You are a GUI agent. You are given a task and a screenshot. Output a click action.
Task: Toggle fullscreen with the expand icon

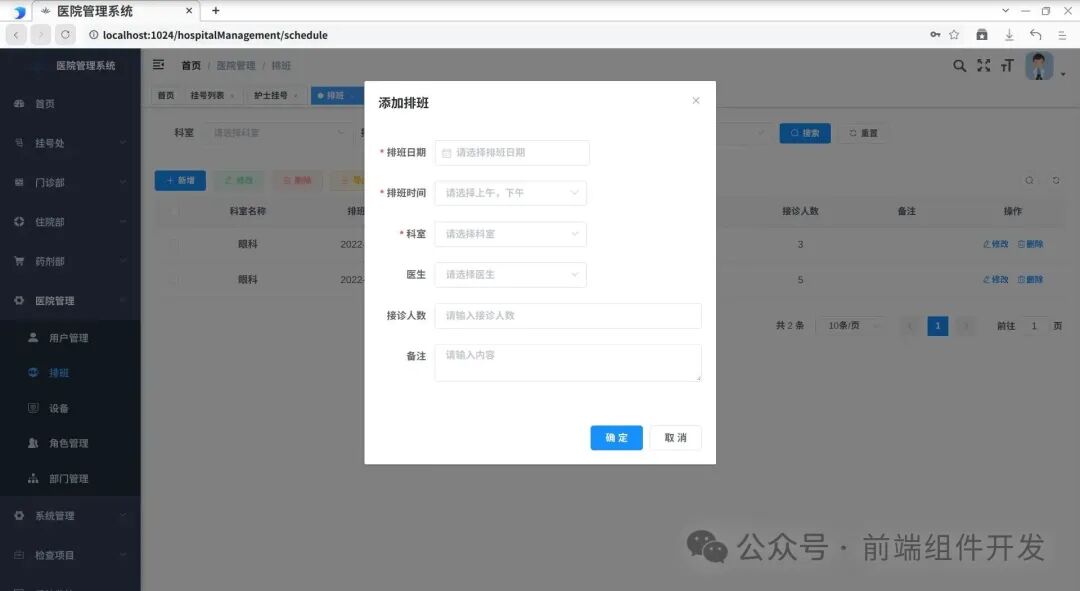pyautogui.click(x=983, y=64)
